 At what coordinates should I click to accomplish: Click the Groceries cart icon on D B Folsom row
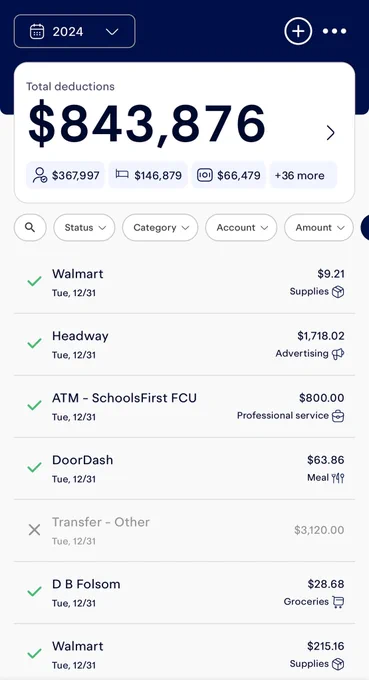pyautogui.click(x=338, y=602)
